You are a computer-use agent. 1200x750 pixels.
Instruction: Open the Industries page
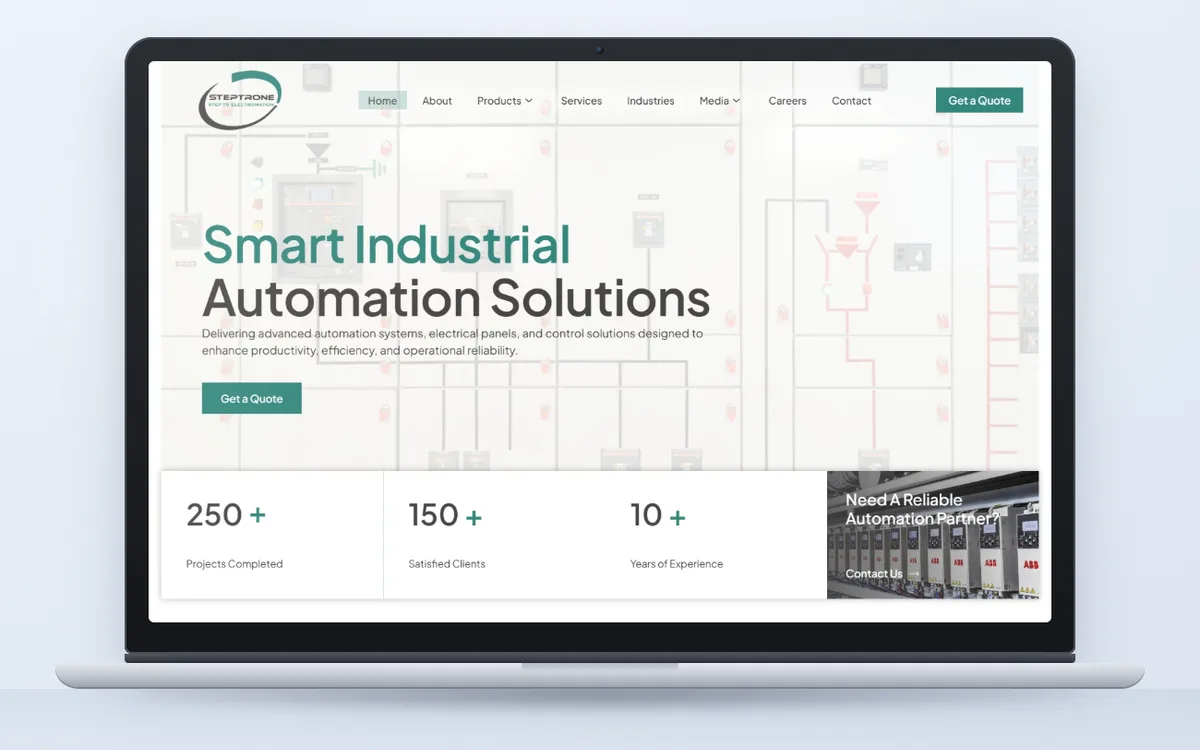(x=650, y=101)
